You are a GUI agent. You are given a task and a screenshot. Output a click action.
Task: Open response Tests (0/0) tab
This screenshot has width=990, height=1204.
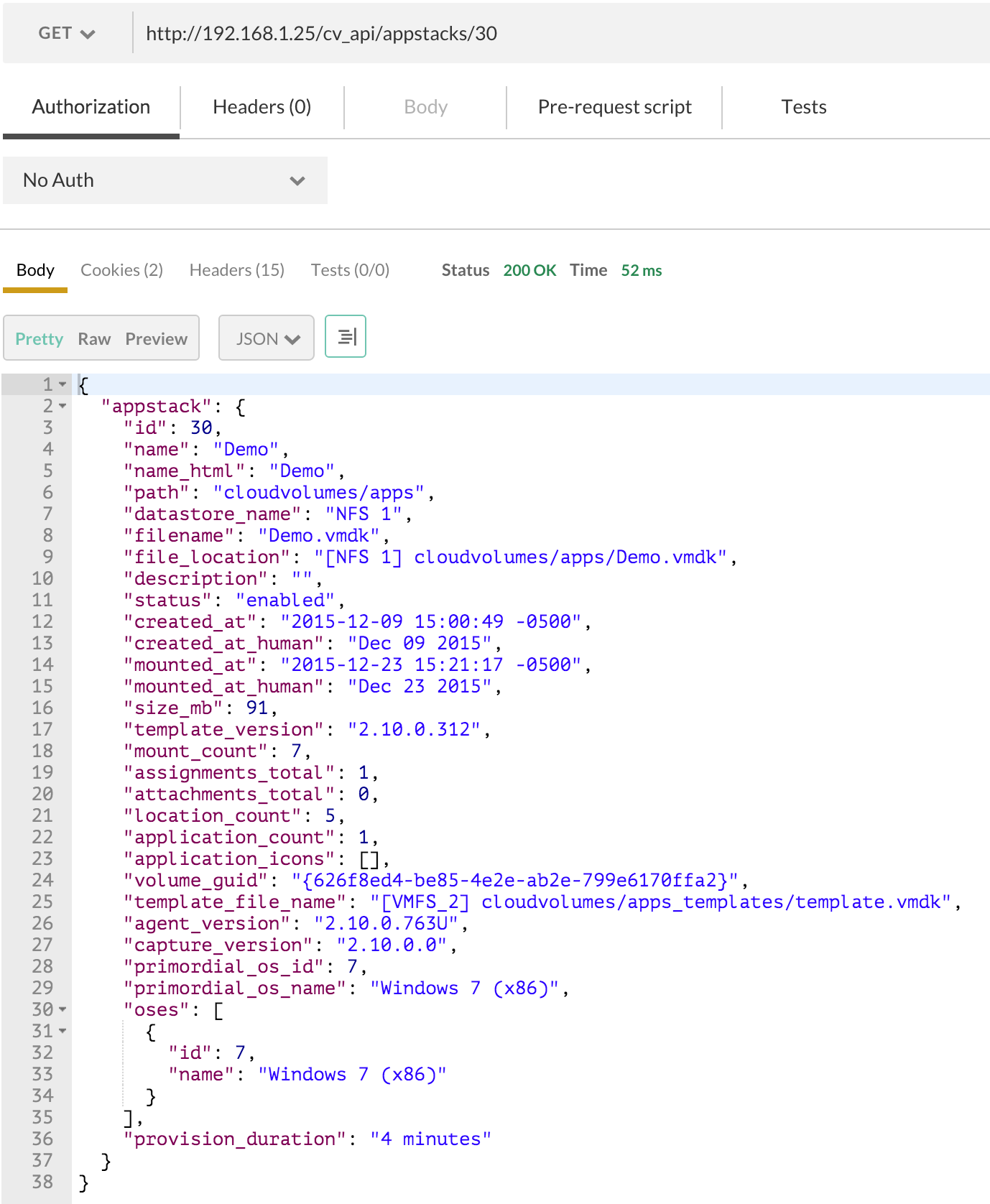[350, 270]
